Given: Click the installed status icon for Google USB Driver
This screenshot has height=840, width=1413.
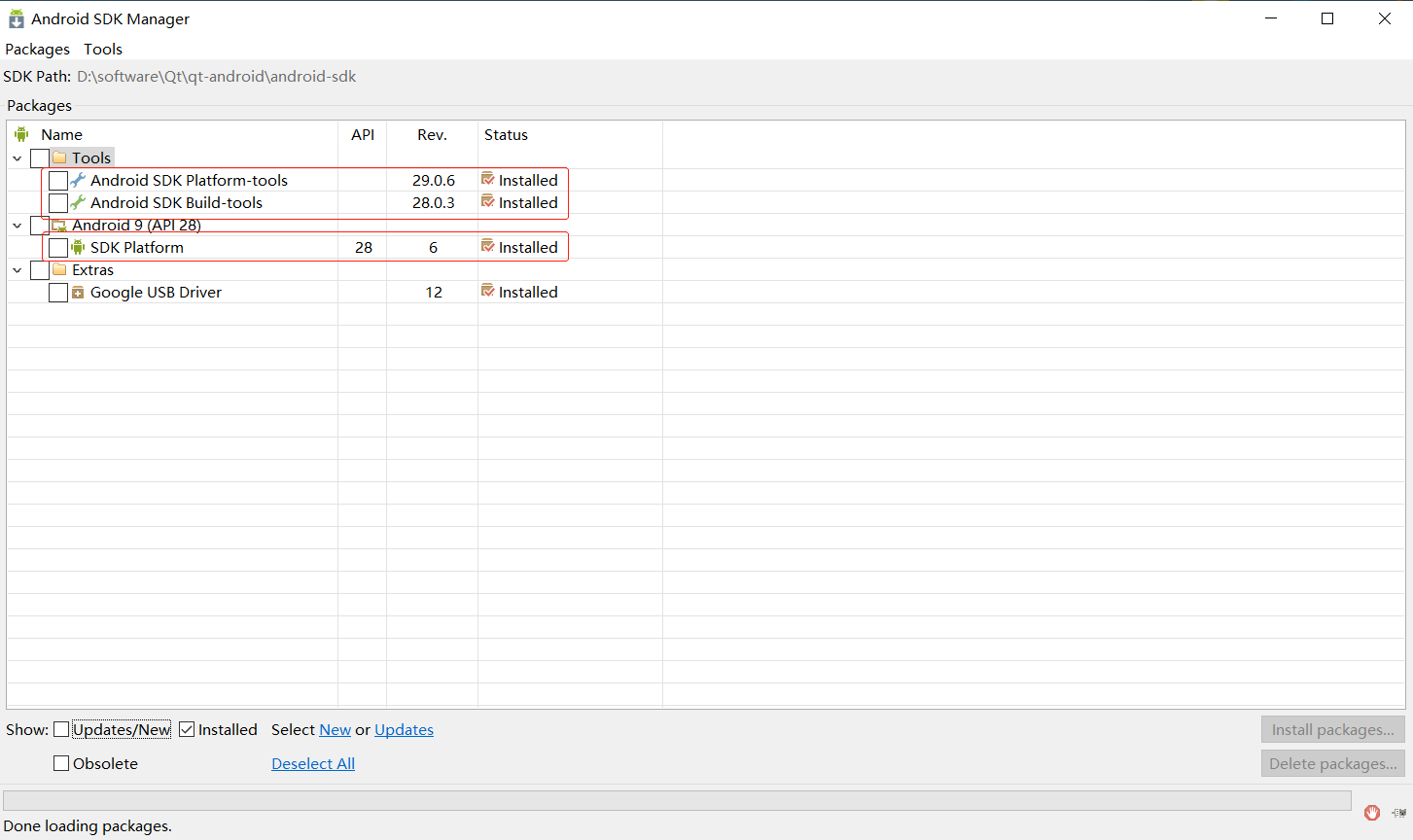Looking at the screenshot, I should 488,291.
